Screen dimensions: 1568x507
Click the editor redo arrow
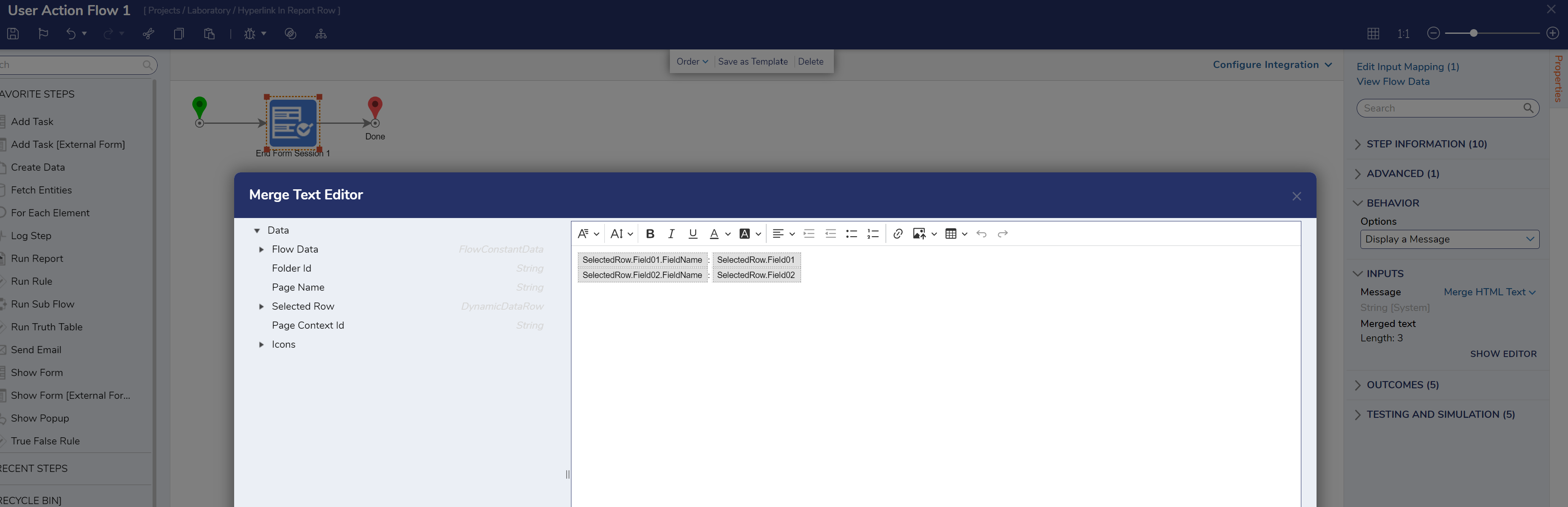coord(1003,234)
